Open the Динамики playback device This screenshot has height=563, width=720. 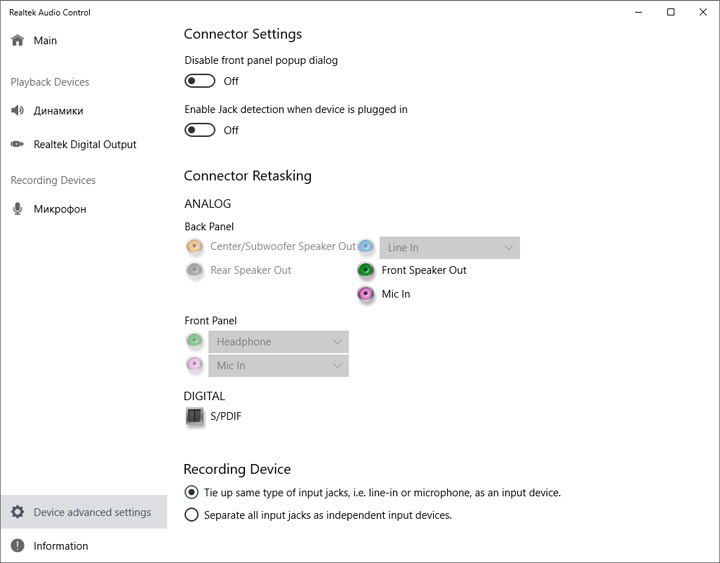(58, 111)
